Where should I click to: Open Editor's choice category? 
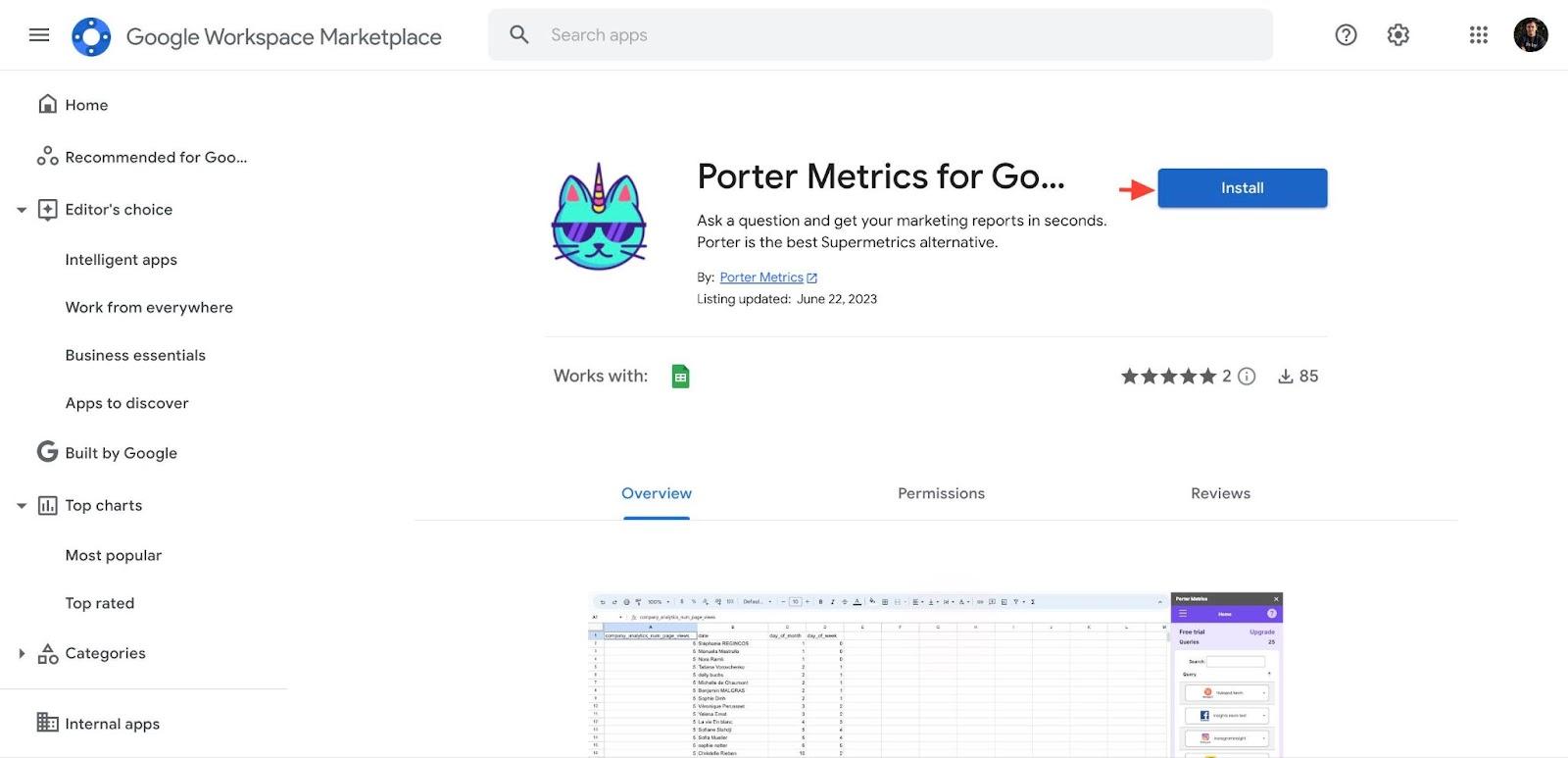[x=119, y=210]
